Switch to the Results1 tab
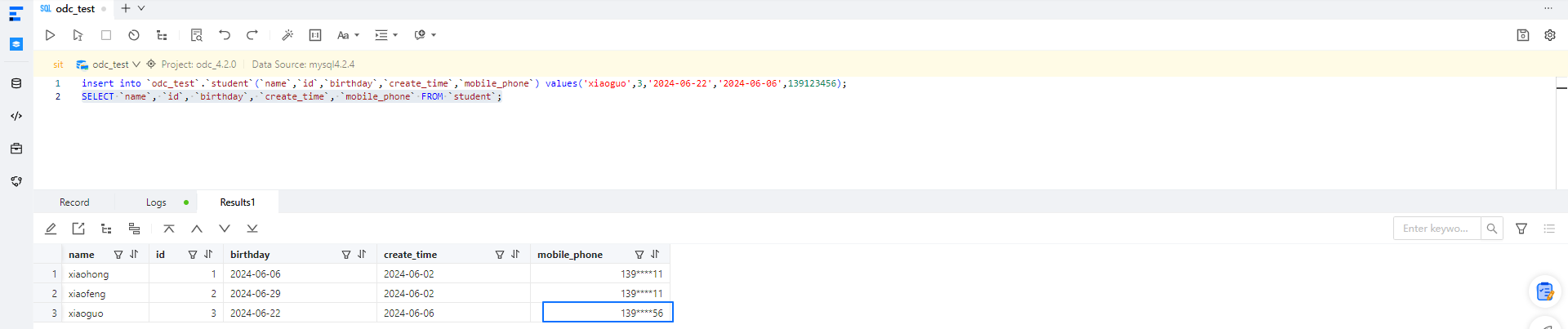The image size is (1568, 329). [x=238, y=202]
